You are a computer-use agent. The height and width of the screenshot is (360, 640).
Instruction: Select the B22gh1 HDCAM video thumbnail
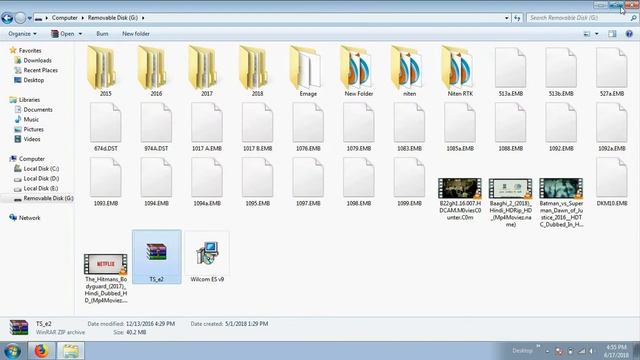pos(460,188)
